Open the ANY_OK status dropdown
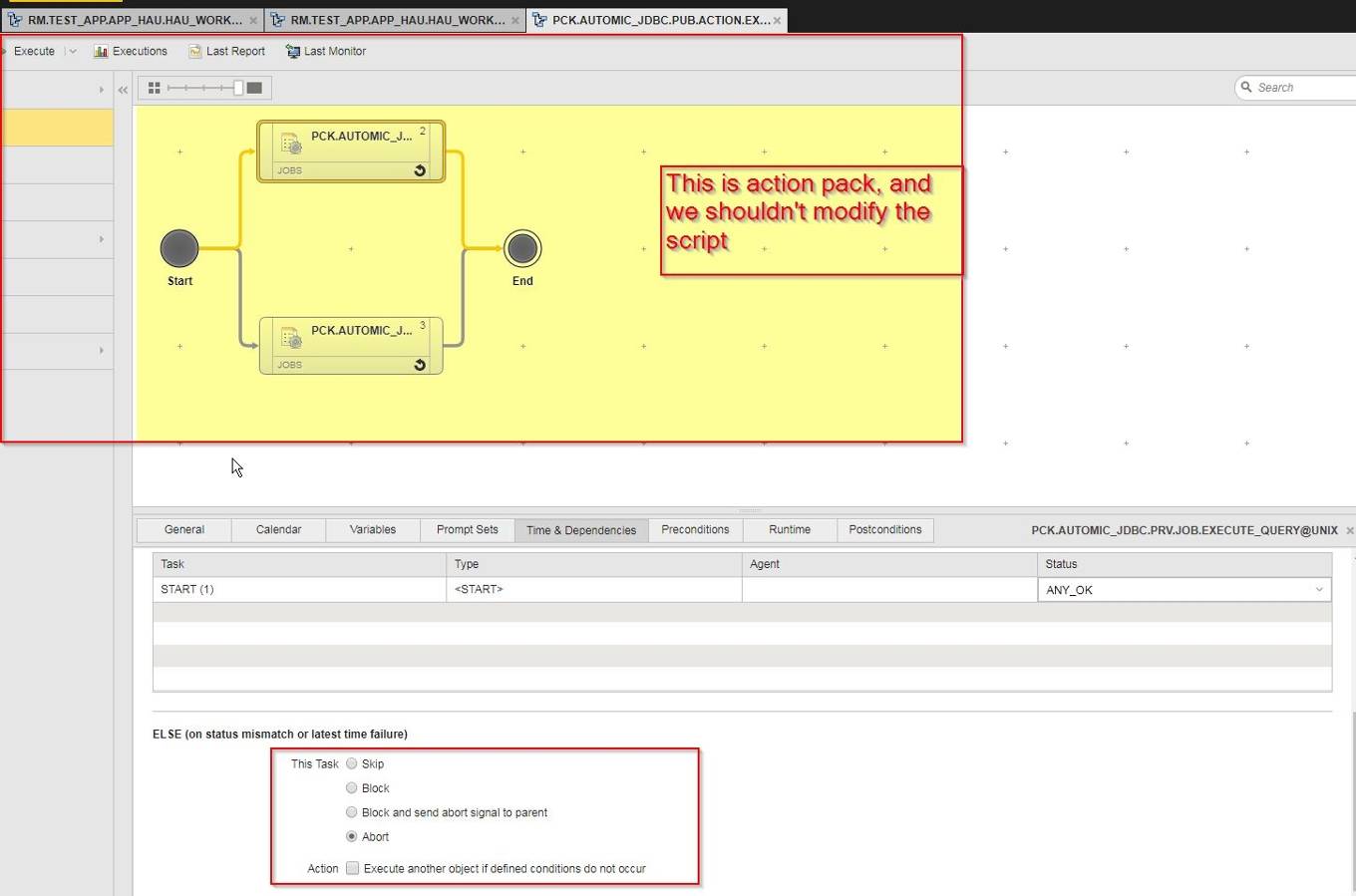This screenshot has height=896, width=1356. tap(1318, 589)
